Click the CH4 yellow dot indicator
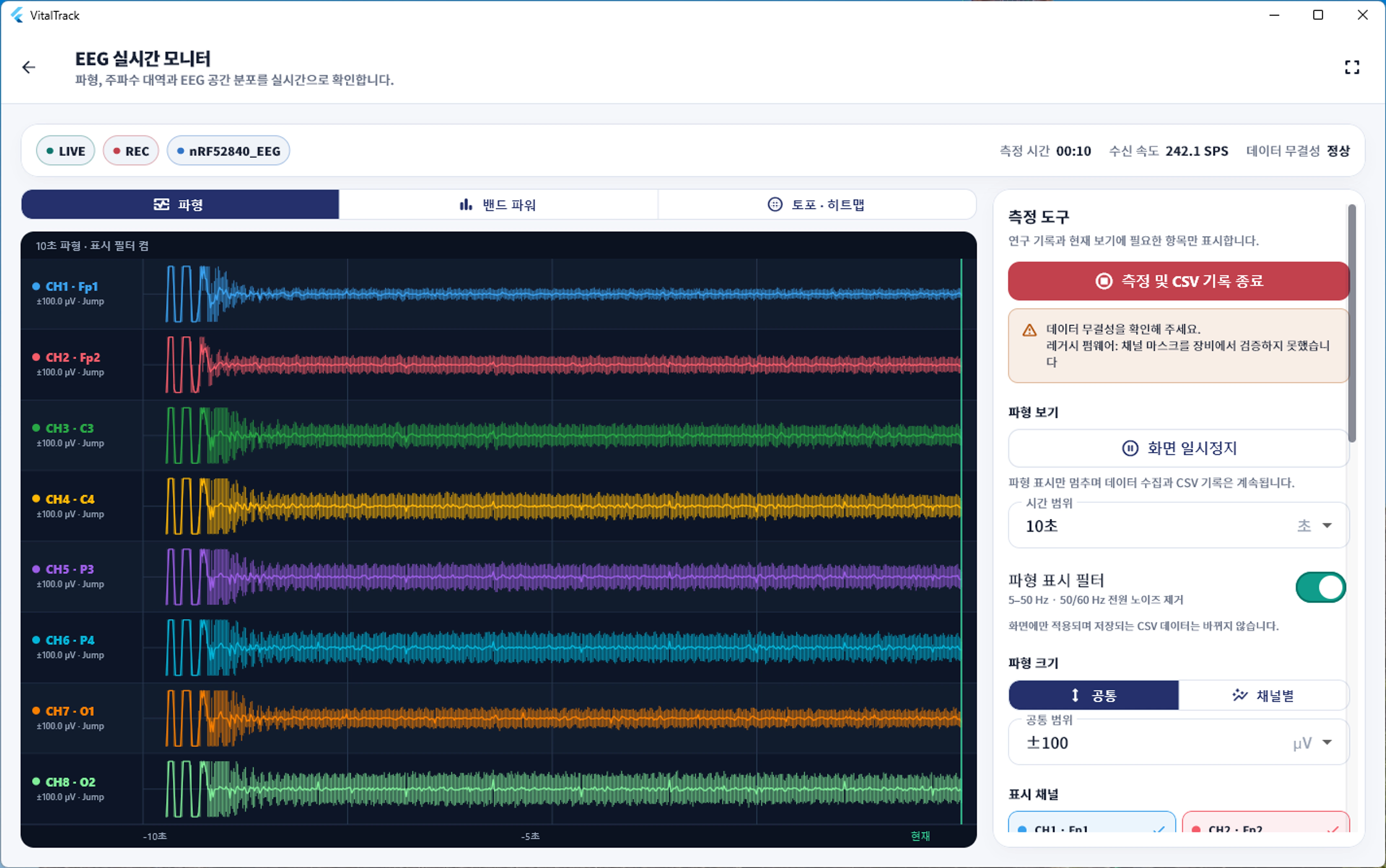This screenshot has width=1386, height=868. point(36,499)
